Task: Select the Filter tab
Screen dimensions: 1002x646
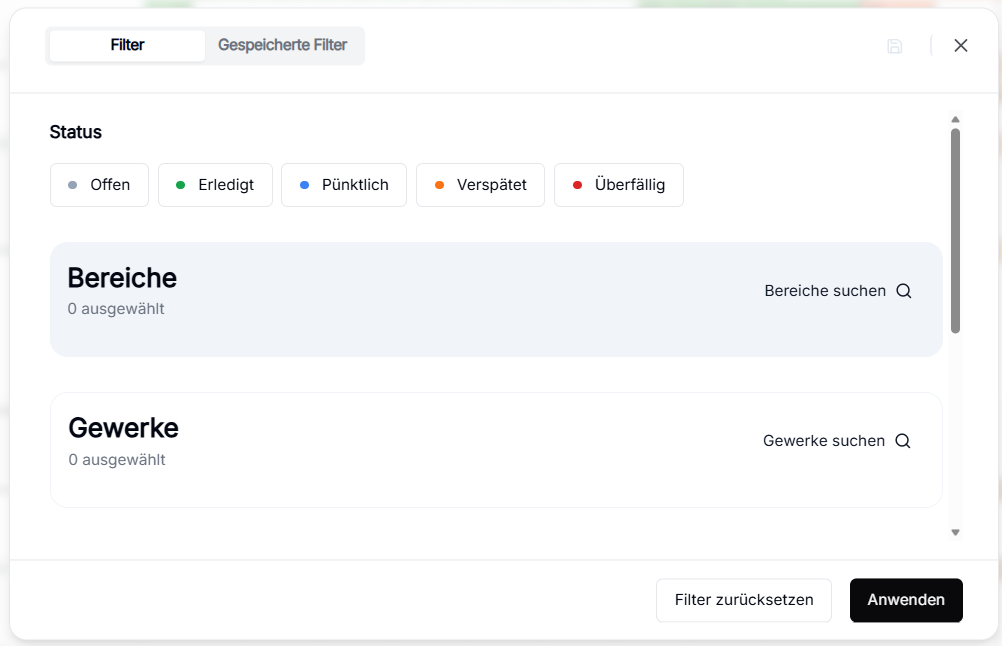Action: (x=127, y=46)
